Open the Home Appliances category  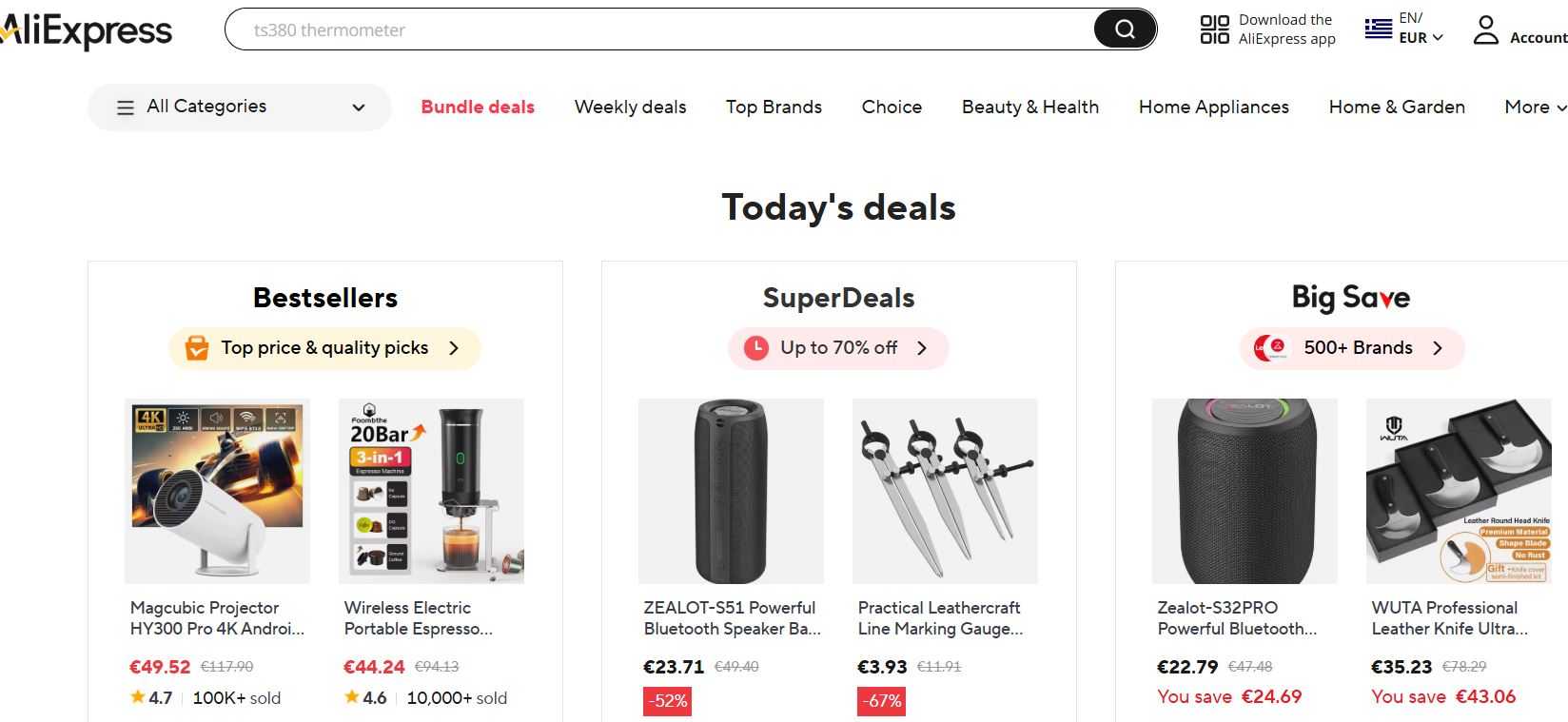(1213, 107)
